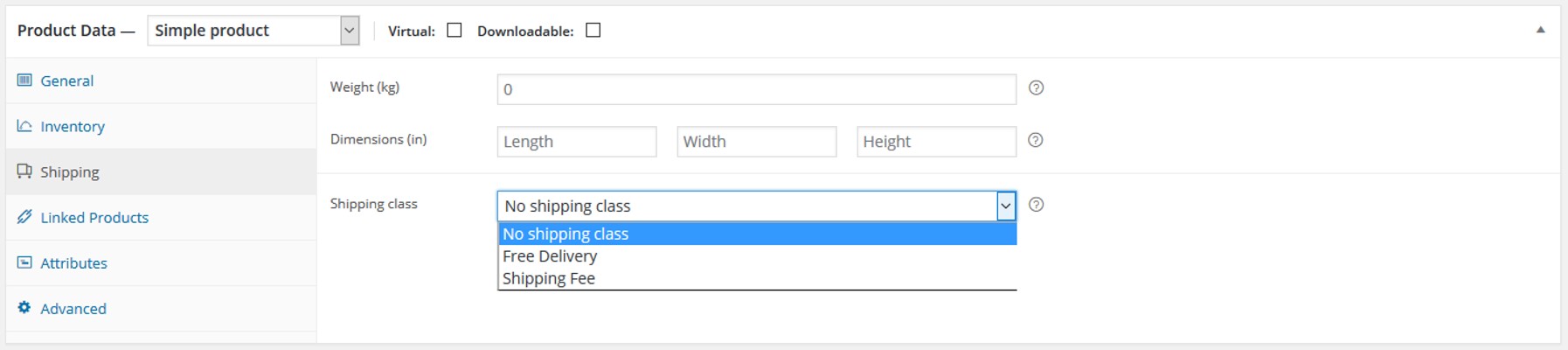1568x350 pixels.
Task: Click the General tab icon
Action: 24,80
